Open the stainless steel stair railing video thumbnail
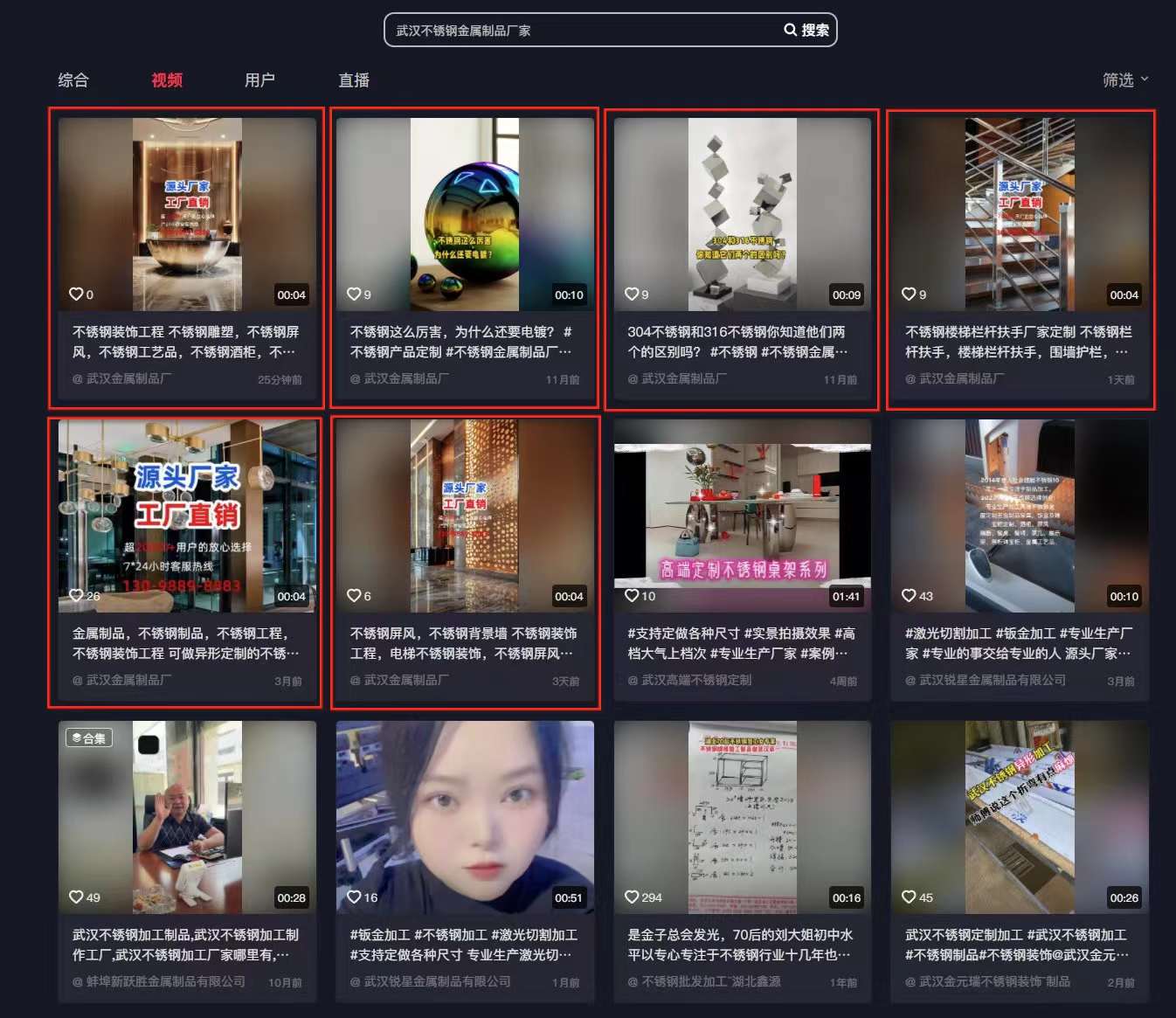Image resolution: width=1176 pixels, height=1018 pixels. click(x=1020, y=214)
